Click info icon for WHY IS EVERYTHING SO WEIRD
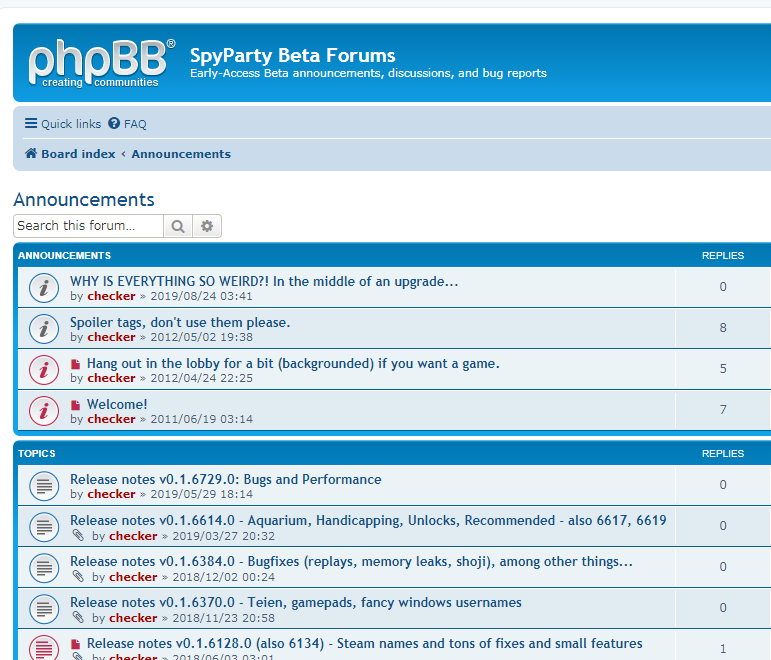Viewport: 771px width, 660px height. coord(44,288)
